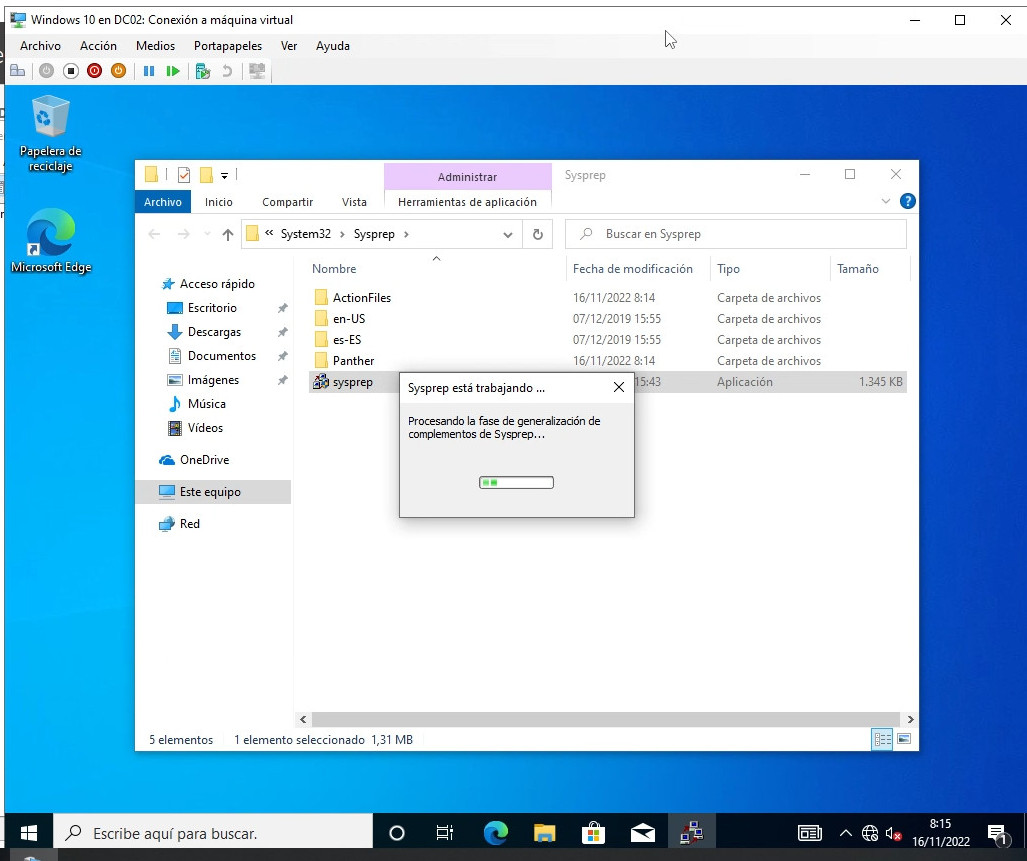Image resolution: width=1027 pixels, height=861 pixels.
Task: Click the white Turn Off VM button
Action: [x=70, y=71]
